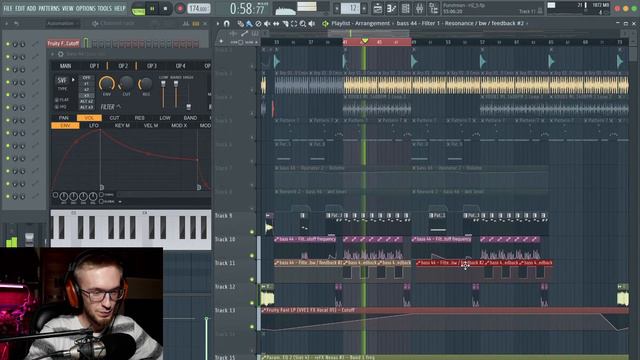Open the Channel rack icon in top toolbar

pos(405,8)
